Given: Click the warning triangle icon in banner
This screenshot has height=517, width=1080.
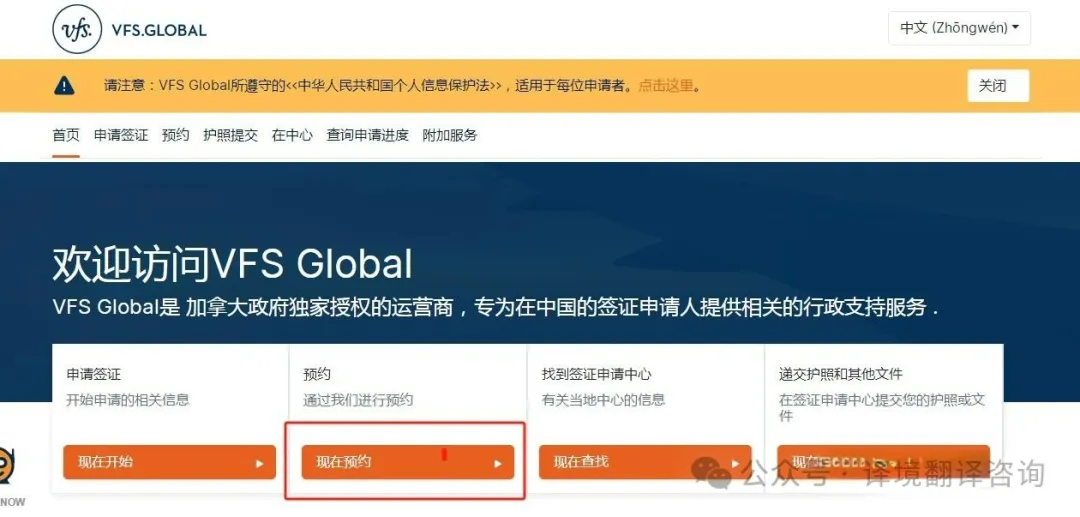Looking at the screenshot, I should pos(64,85).
